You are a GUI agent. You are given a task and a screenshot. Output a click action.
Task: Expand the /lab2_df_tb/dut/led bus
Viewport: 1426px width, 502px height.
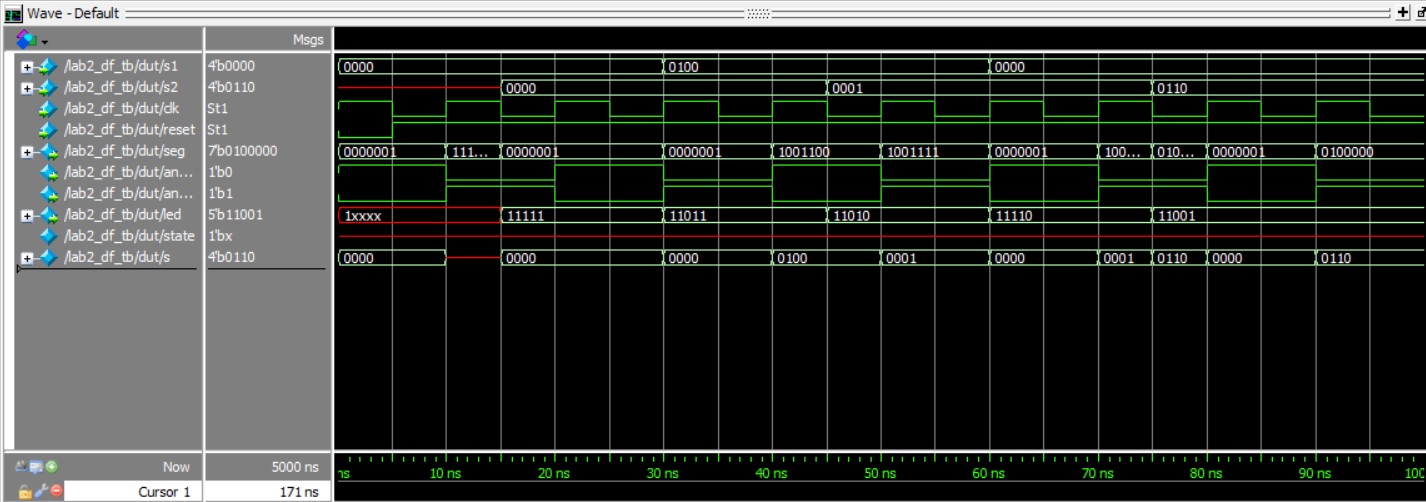coord(25,214)
